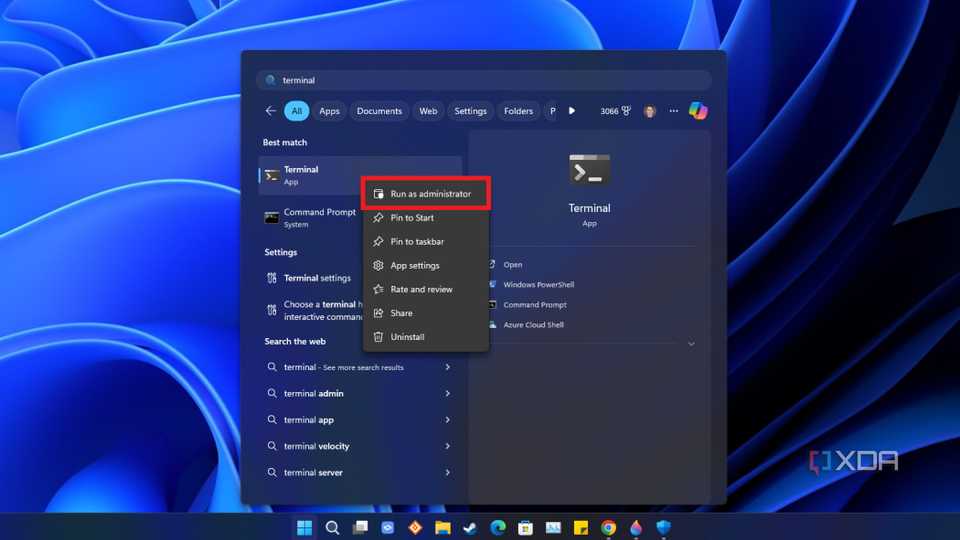Launch the Copilot icon in search

pyautogui.click(x=698, y=111)
